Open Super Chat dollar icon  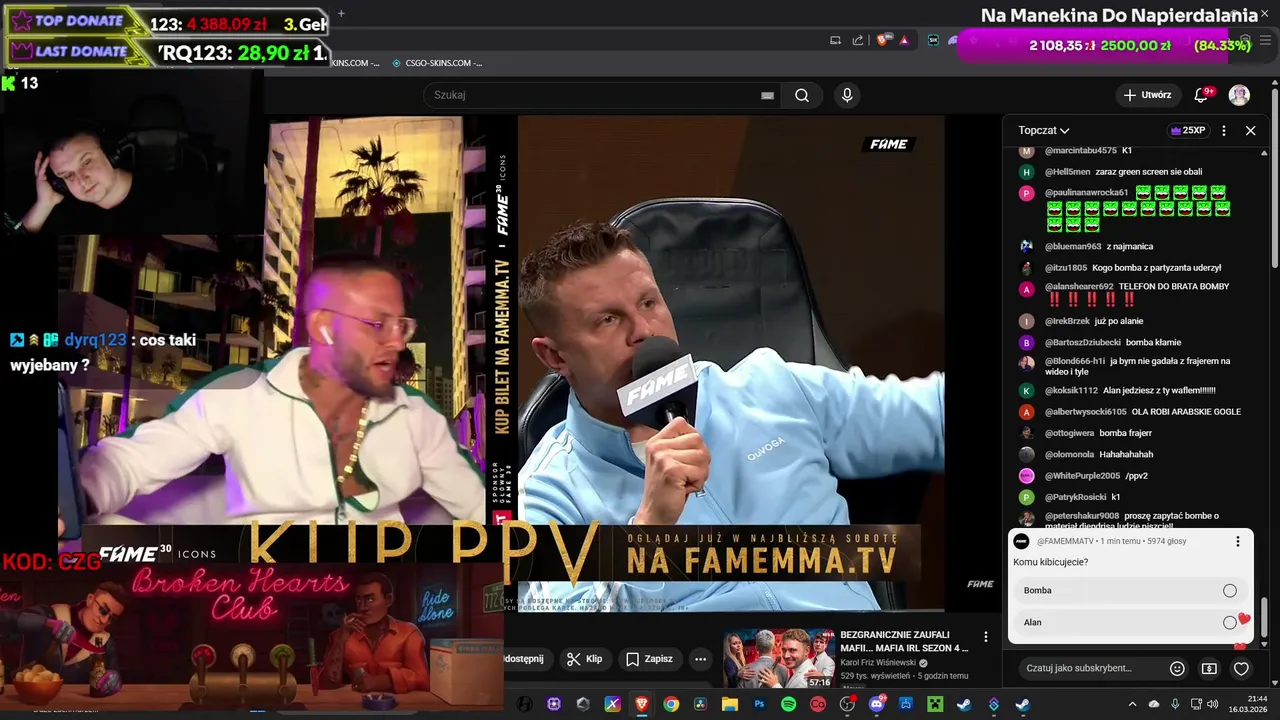click(x=1209, y=668)
